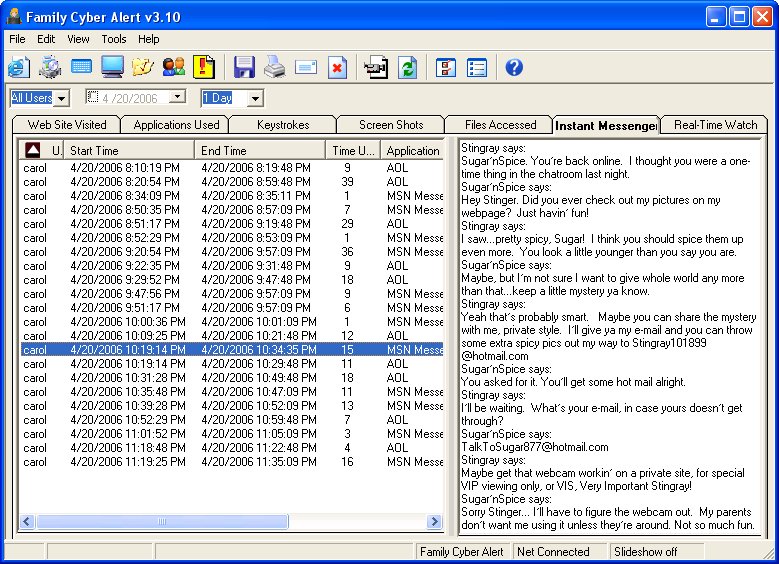
Task: Select the row starting 4/20/2006 10:31:28 PM
Action: tap(232, 378)
